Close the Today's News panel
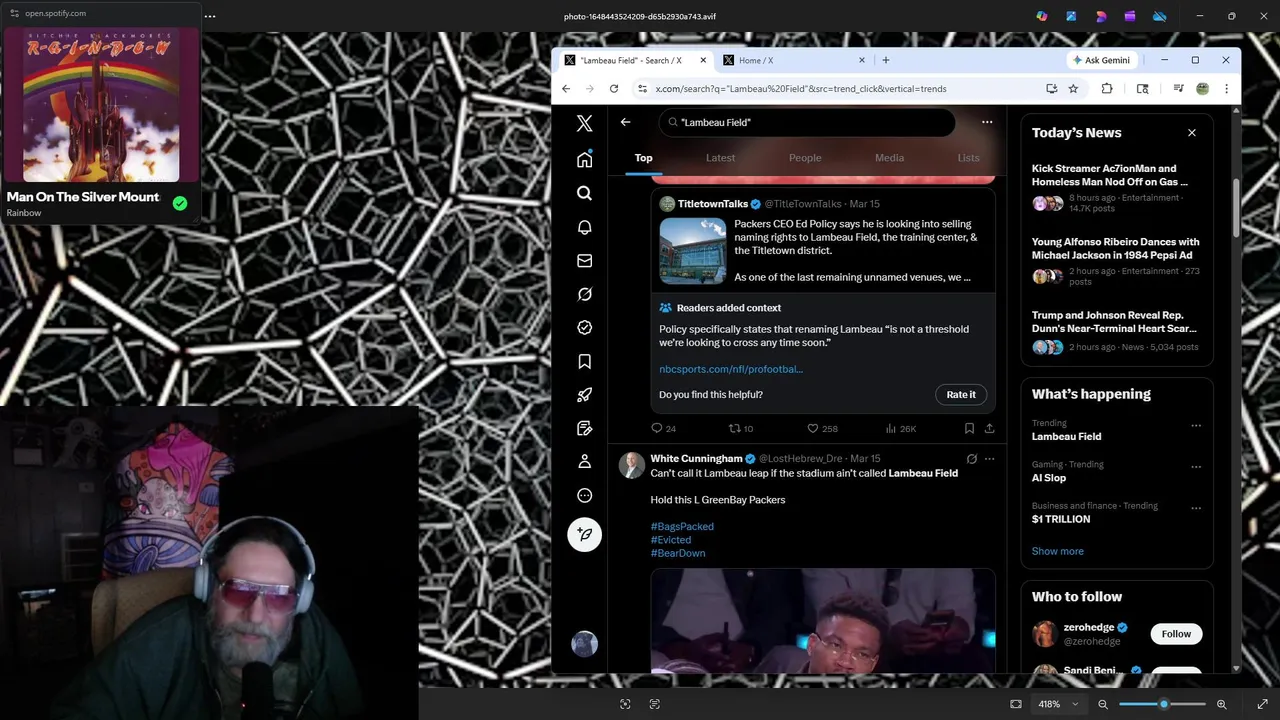 [x=1191, y=133]
